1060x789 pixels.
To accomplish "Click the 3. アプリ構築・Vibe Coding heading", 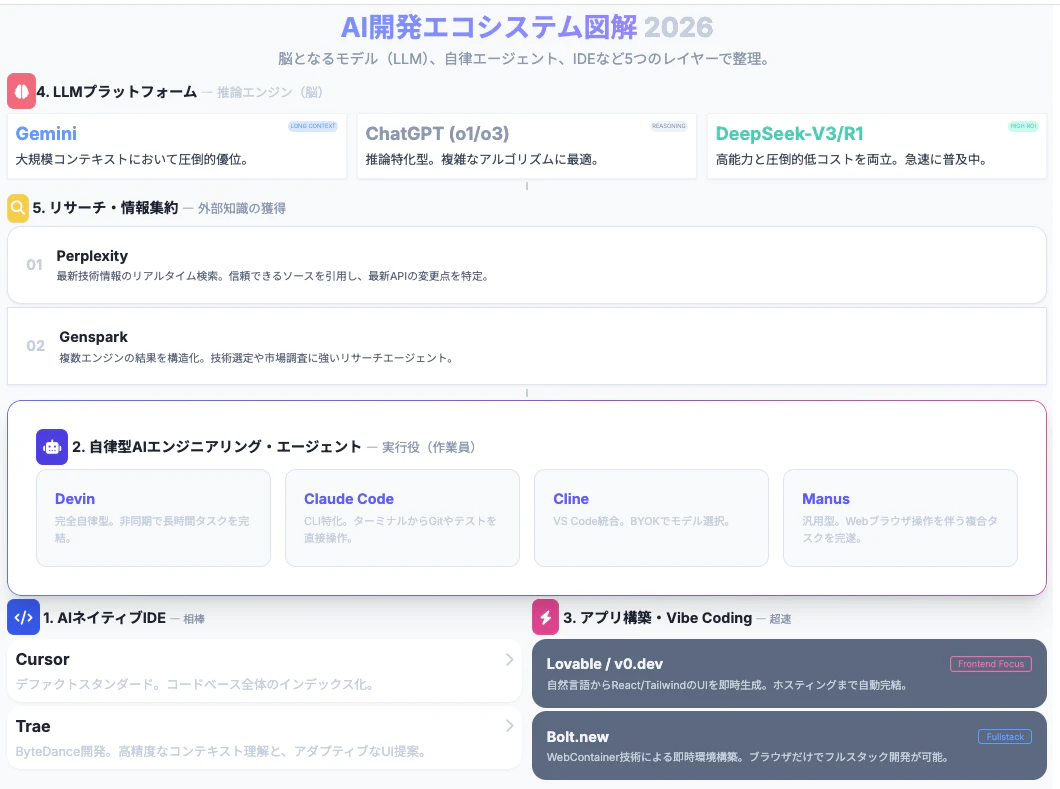I will coord(658,618).
